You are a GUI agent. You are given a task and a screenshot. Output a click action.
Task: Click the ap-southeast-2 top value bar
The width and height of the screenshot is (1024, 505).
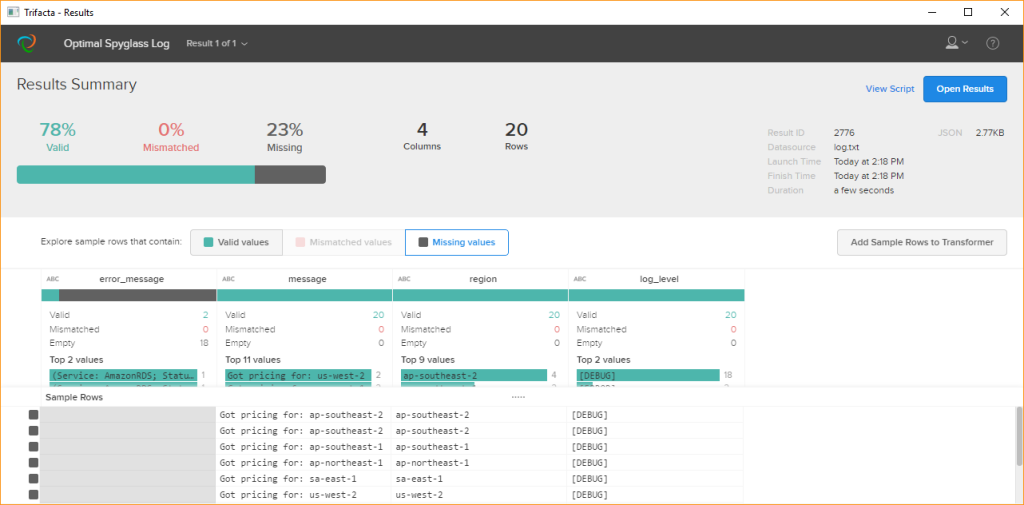pyautogui.click(x=473, y=375)
